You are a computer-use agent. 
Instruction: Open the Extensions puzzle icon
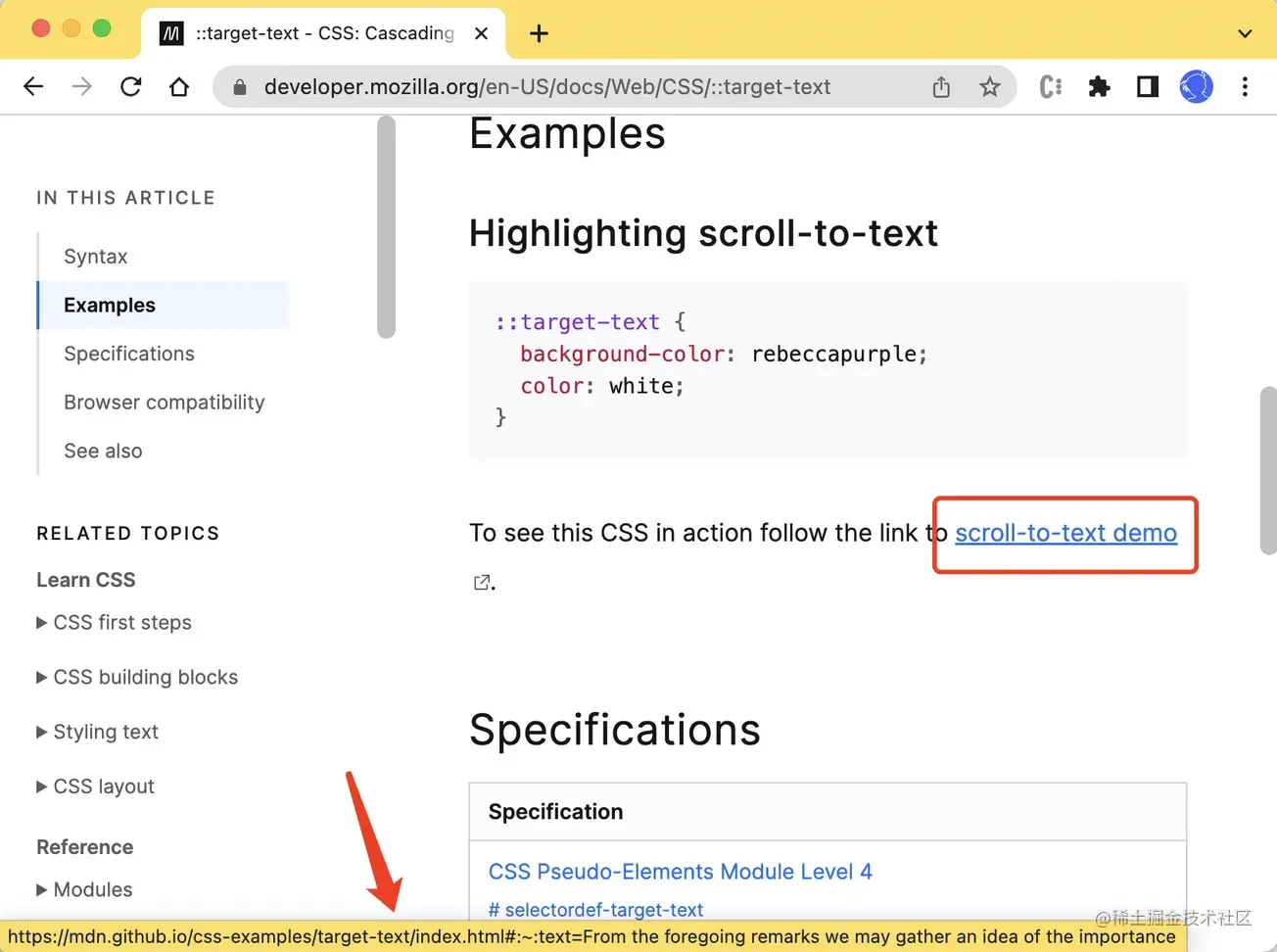[1099, 86]
